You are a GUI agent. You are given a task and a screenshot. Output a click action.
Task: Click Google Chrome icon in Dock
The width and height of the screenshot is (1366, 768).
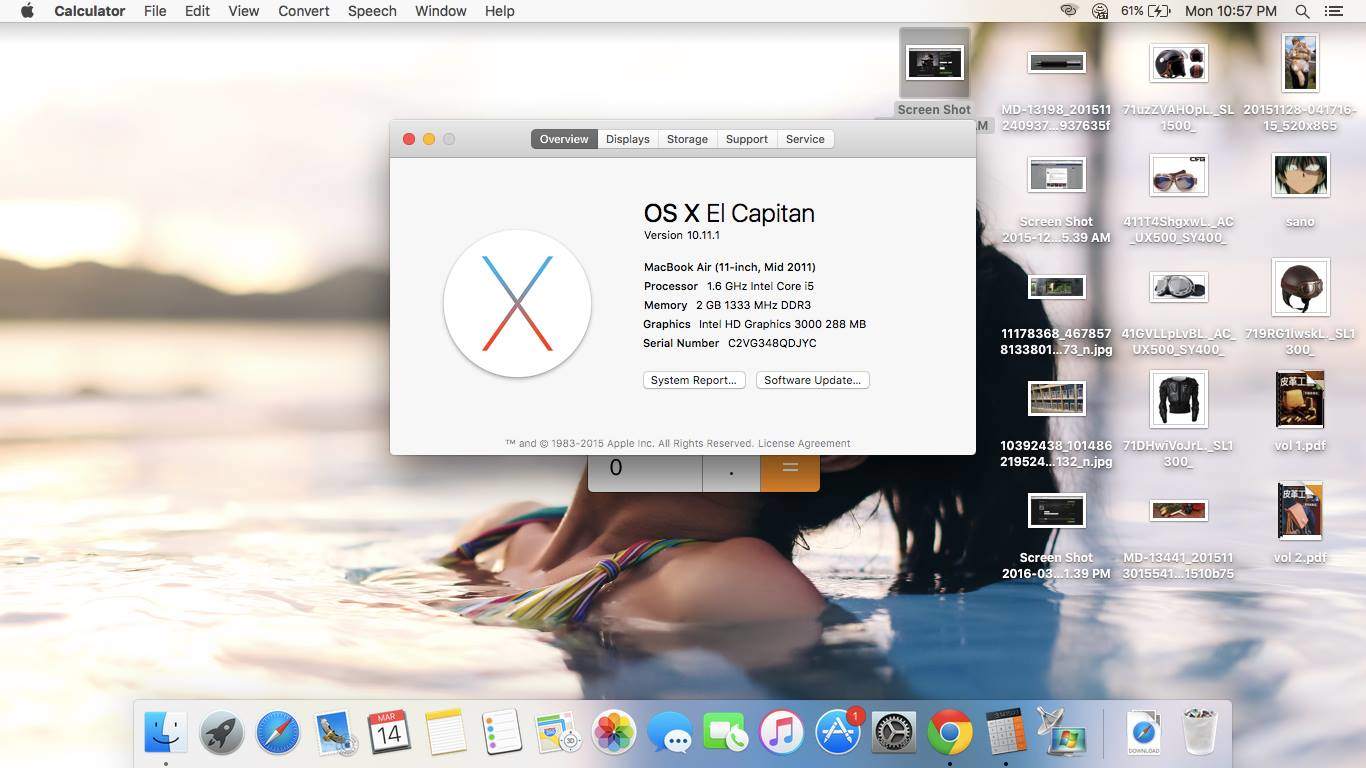click(950, 733)
